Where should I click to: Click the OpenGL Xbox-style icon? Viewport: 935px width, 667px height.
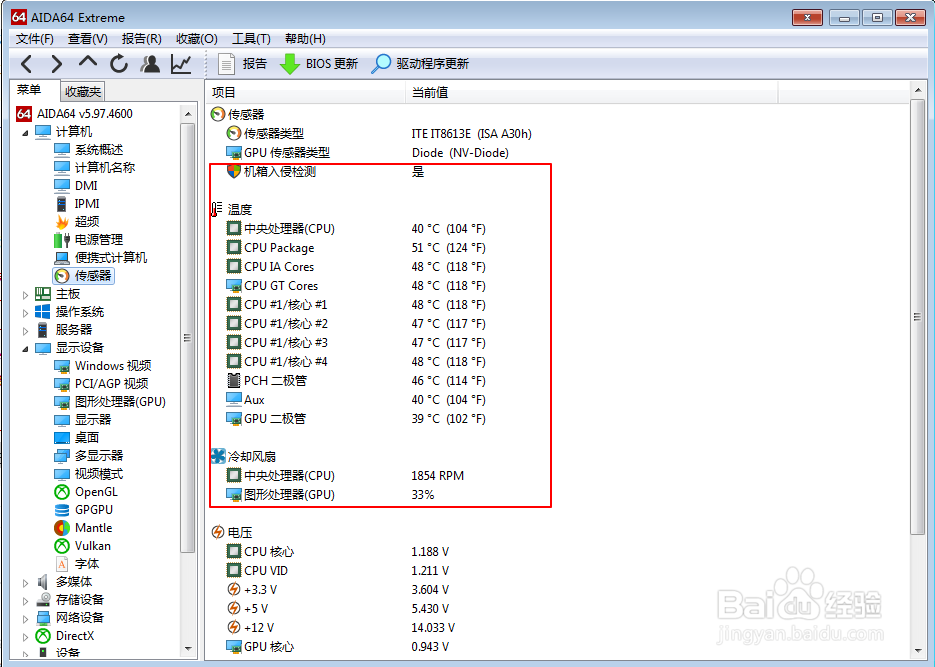[62, 492]
